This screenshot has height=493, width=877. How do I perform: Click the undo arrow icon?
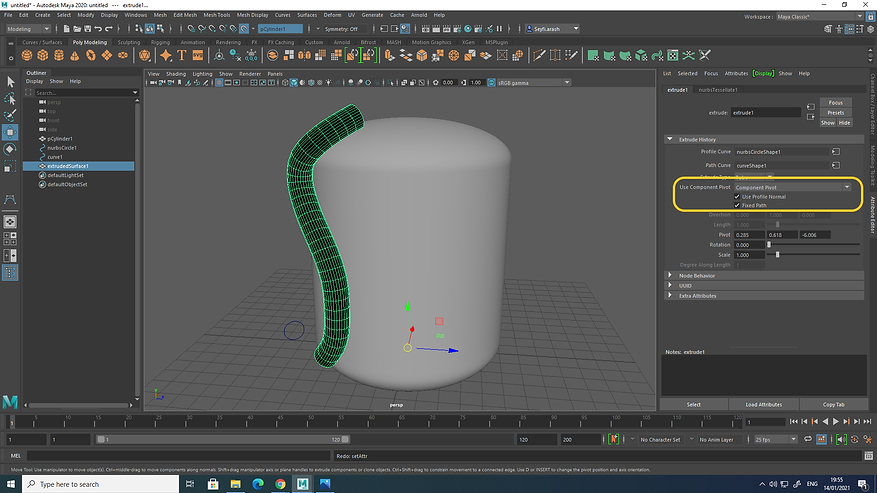tap(98, 29)
